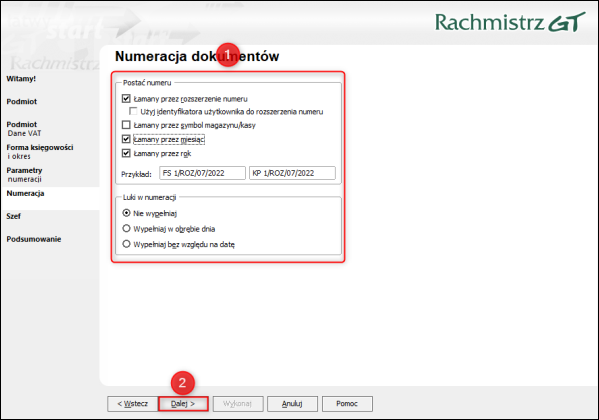This screenshot has height=420, width=599.
Task: Open the 'Witamy!' wizard step
Action: [21, 79]
